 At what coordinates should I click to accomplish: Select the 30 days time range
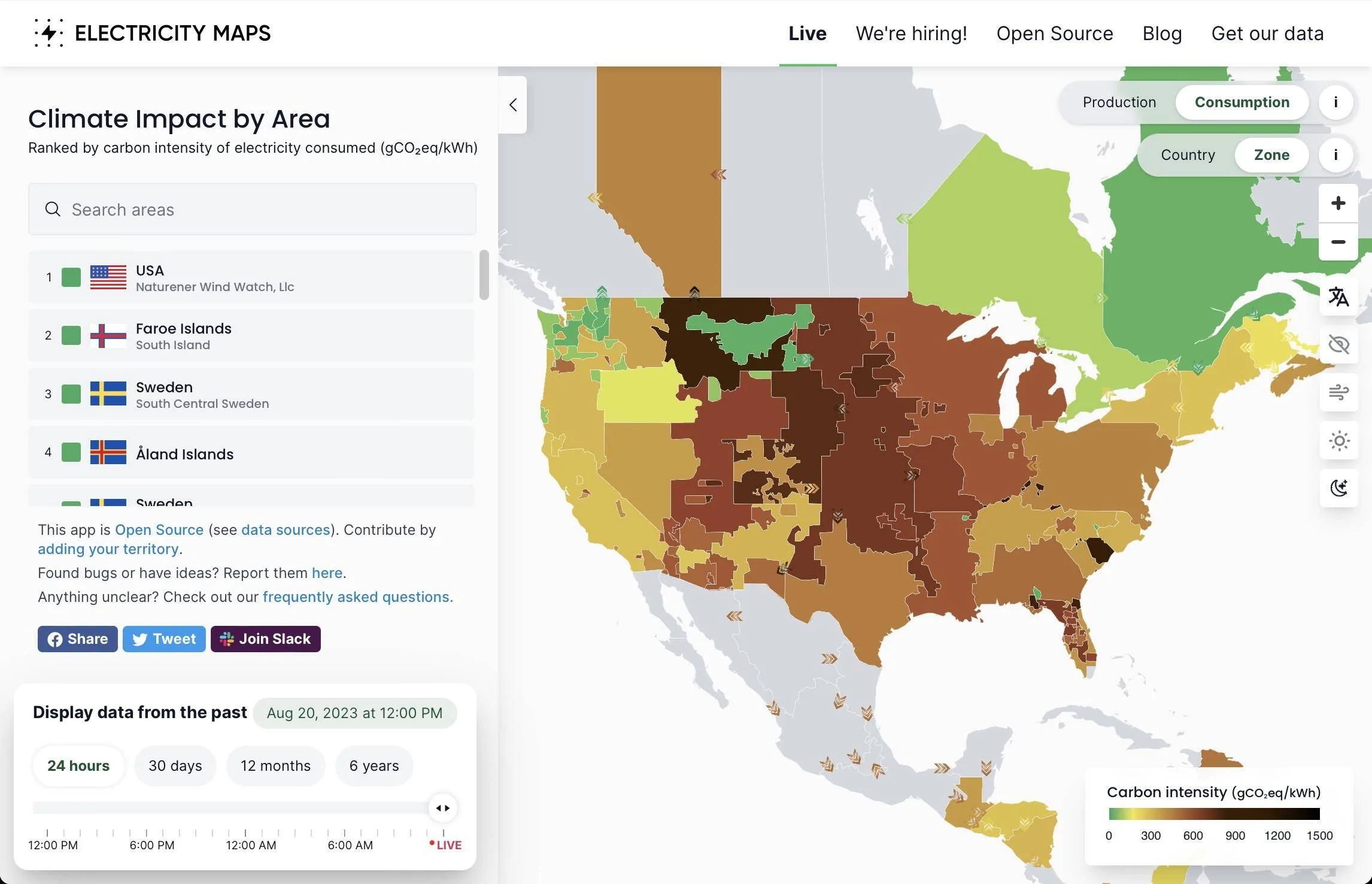175,766
